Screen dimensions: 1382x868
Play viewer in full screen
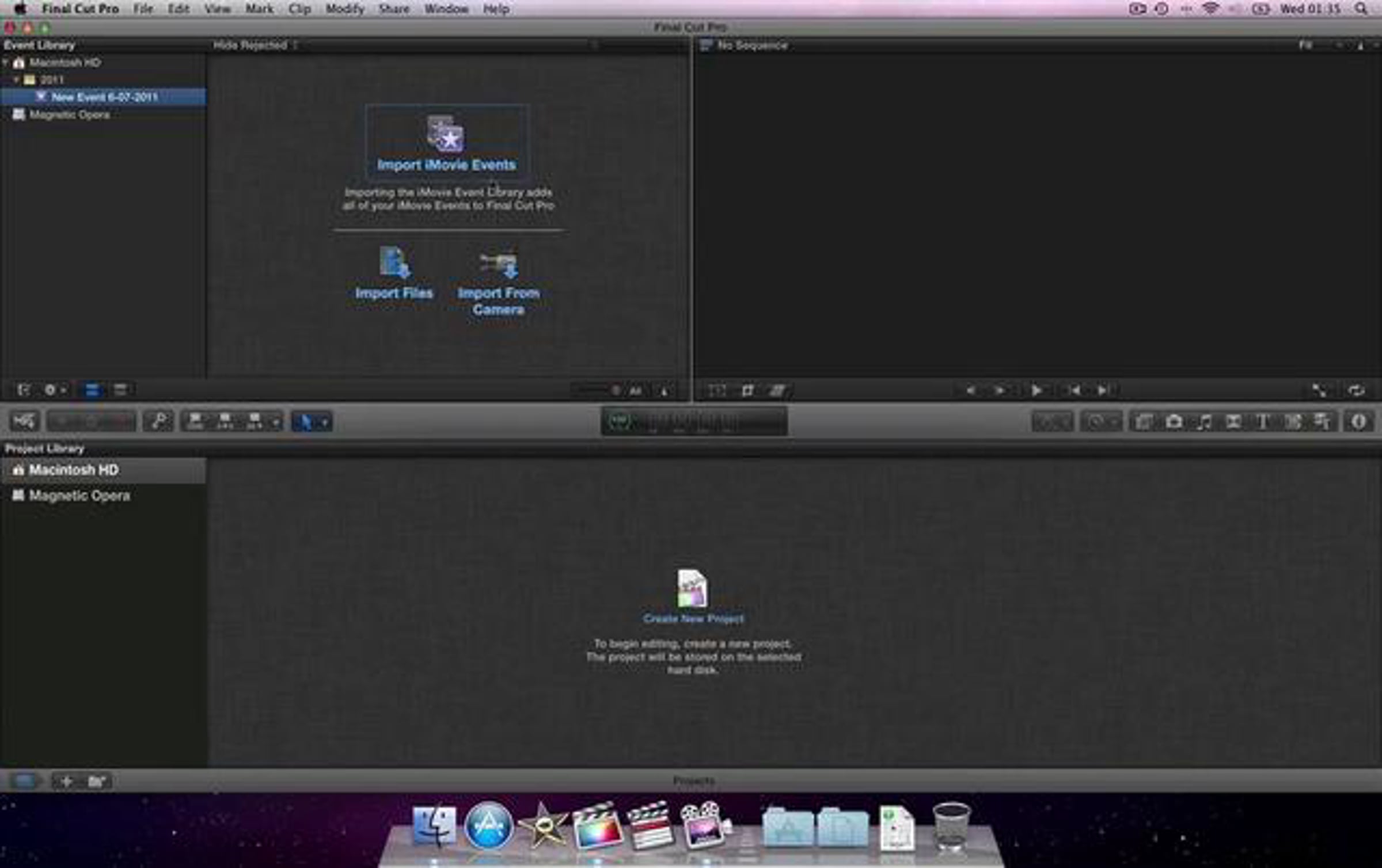[x=1319, y=390]
